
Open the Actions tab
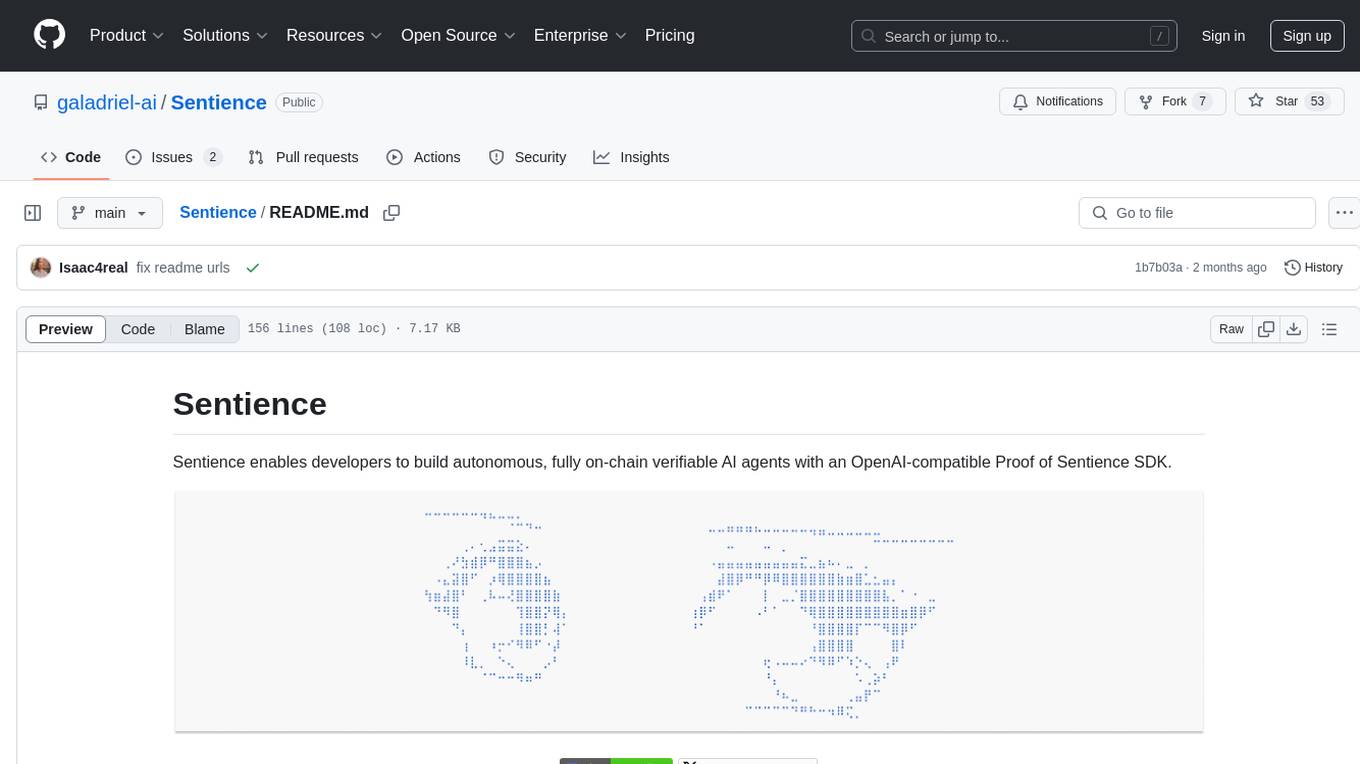tap(423, 157)
